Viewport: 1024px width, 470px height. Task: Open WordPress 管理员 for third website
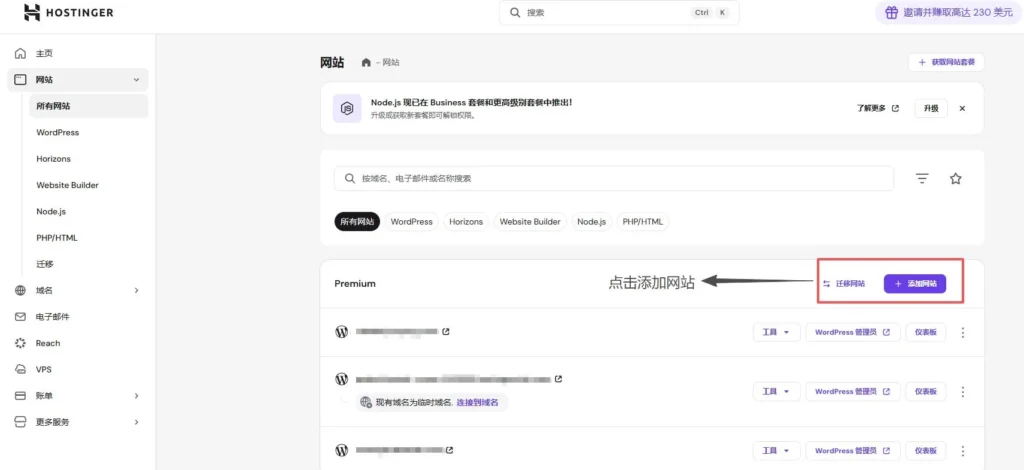pos(853,451)
